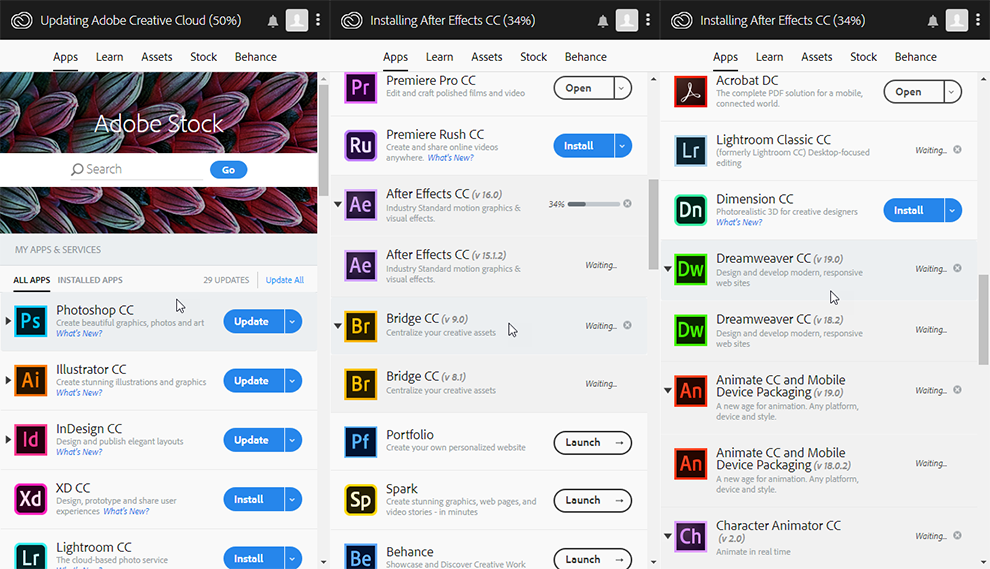Select the Character Animator CC icon
This screenshot has height=569, width=990.
[x=691, y=536]
